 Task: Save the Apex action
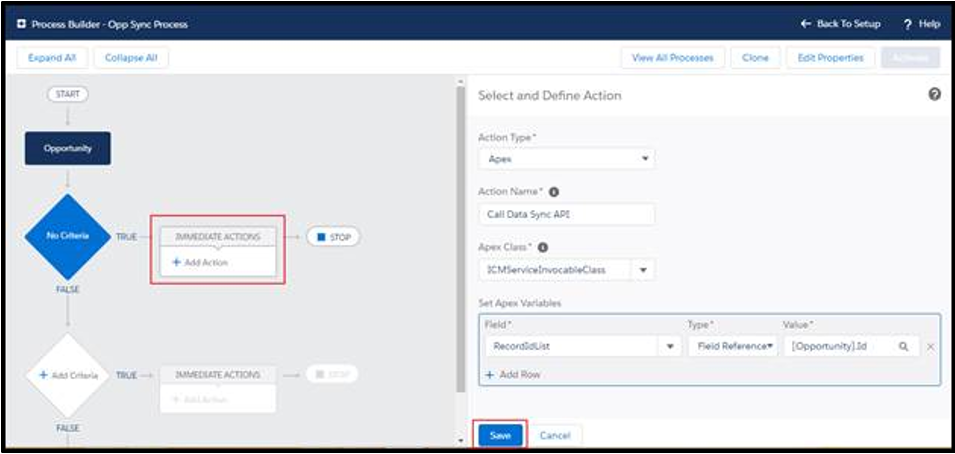[501, 436]
